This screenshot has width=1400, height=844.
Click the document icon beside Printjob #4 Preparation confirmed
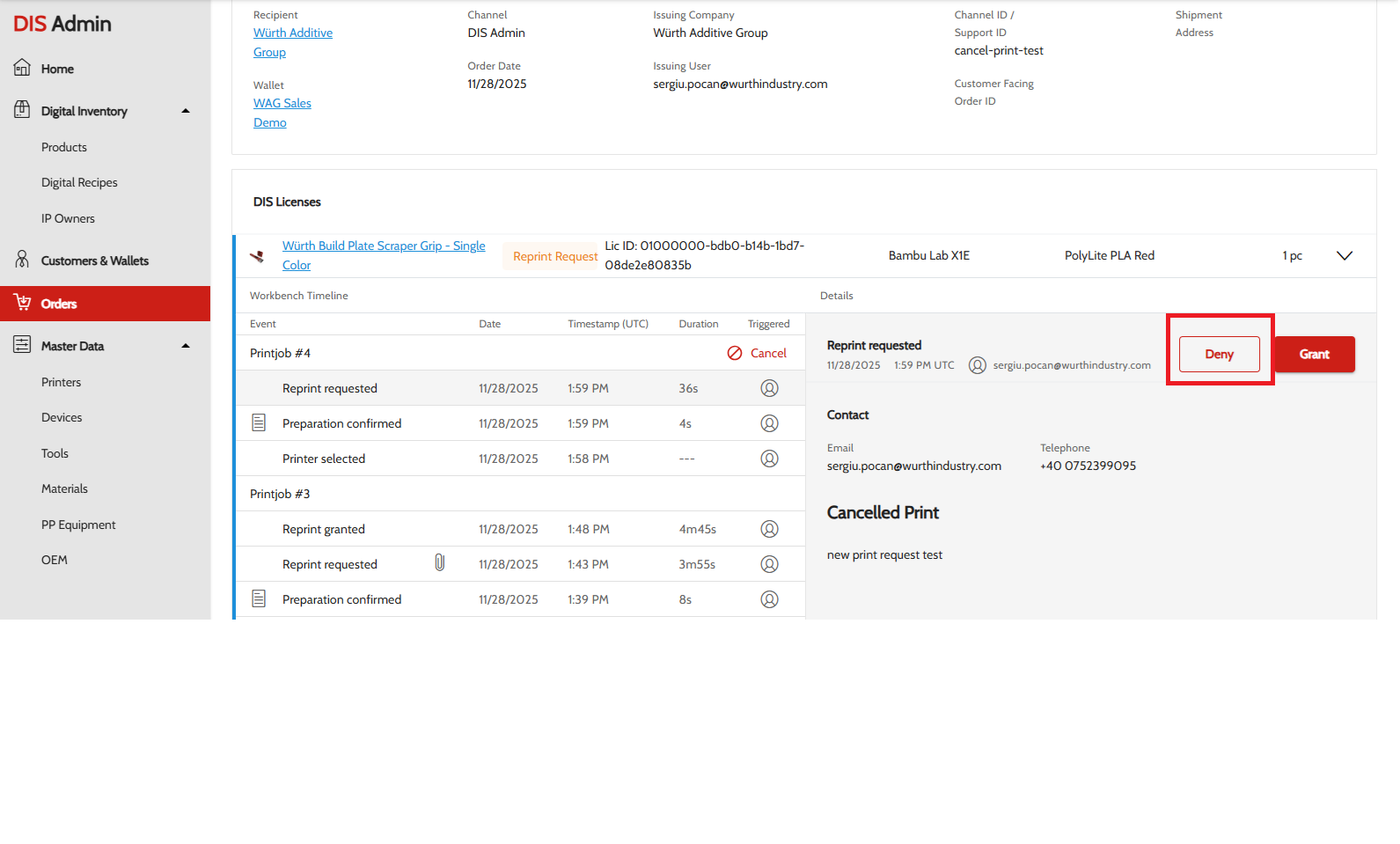[259, 423]
